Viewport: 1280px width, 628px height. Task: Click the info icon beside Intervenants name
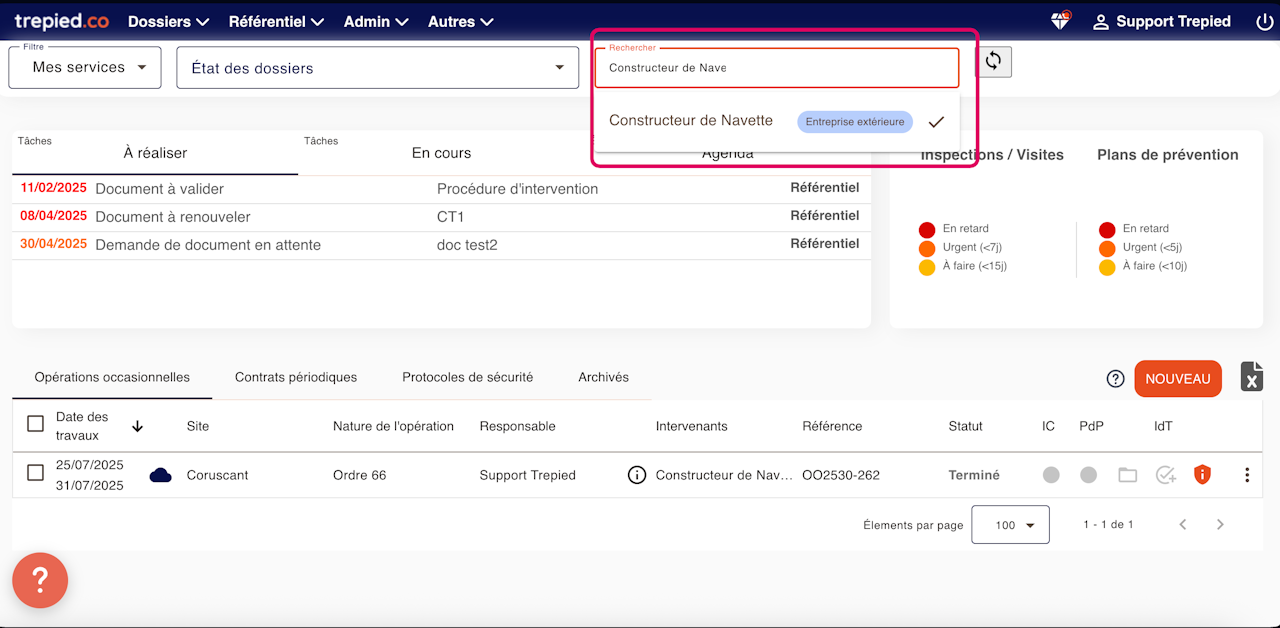click(x=636, y=475)
